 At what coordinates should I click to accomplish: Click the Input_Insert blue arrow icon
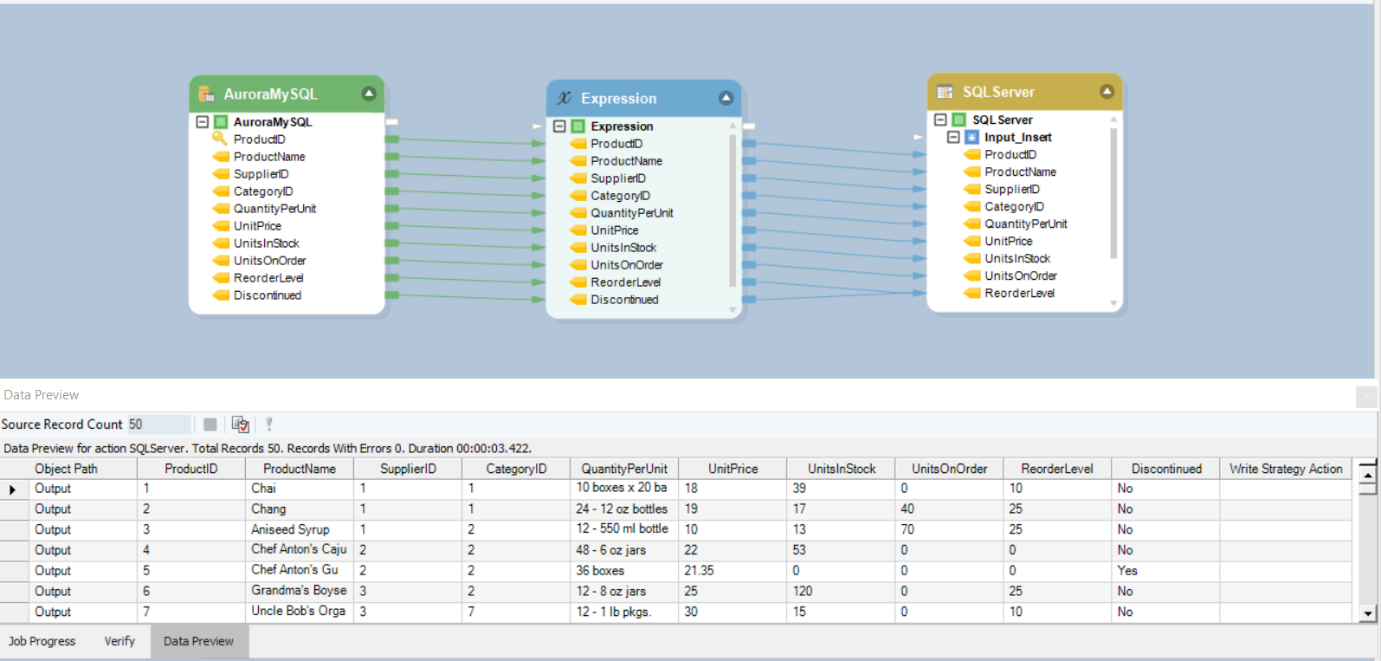pos(971,137)
